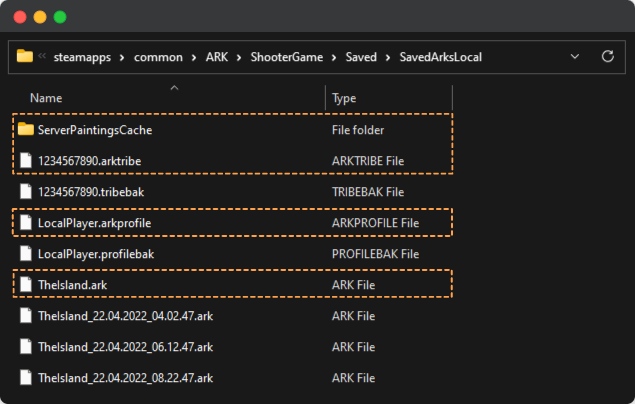Click the PROFILEBAK File type cell
Image resolution: width=635 pixels, height=404 pixels.
coord(375,254)
